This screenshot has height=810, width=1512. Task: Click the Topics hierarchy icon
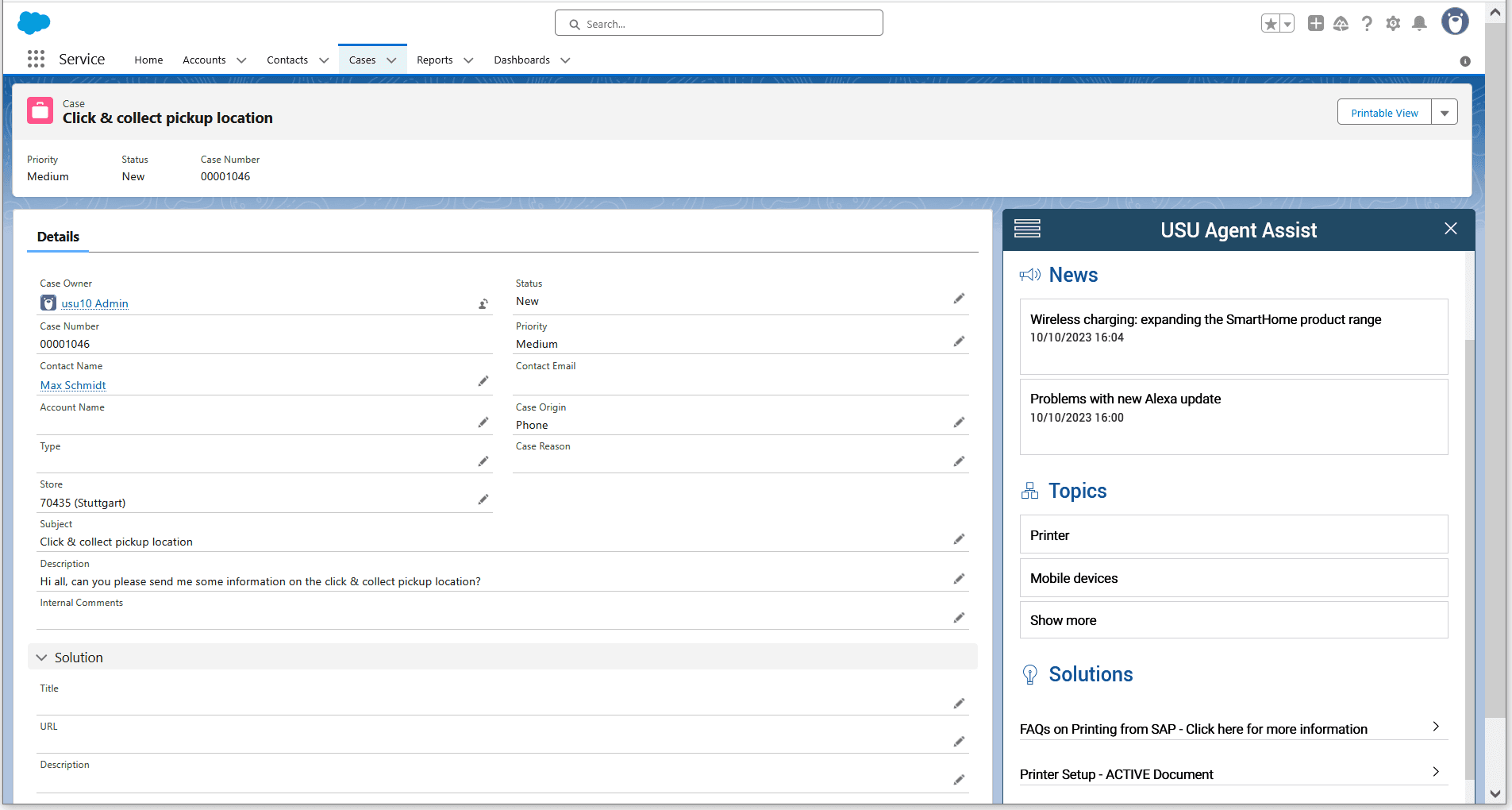tap(1029, 491)
